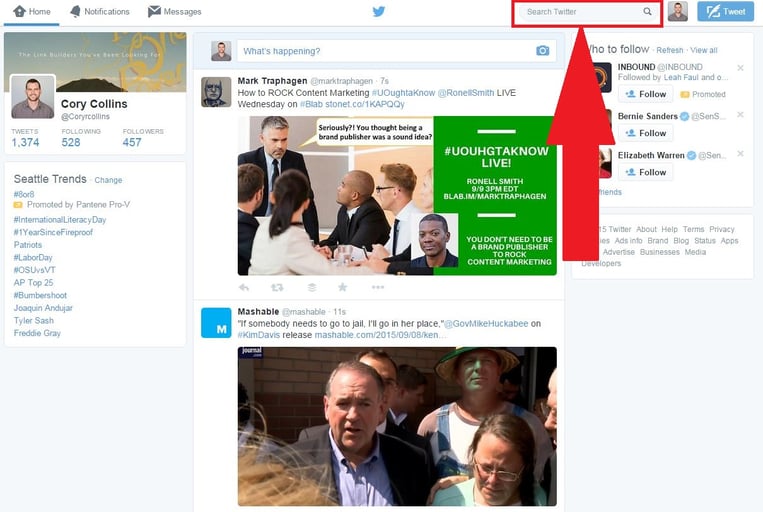The image size is (763, 512).
Task: Click the magnifier search icon
Action: tap(647, 11)
